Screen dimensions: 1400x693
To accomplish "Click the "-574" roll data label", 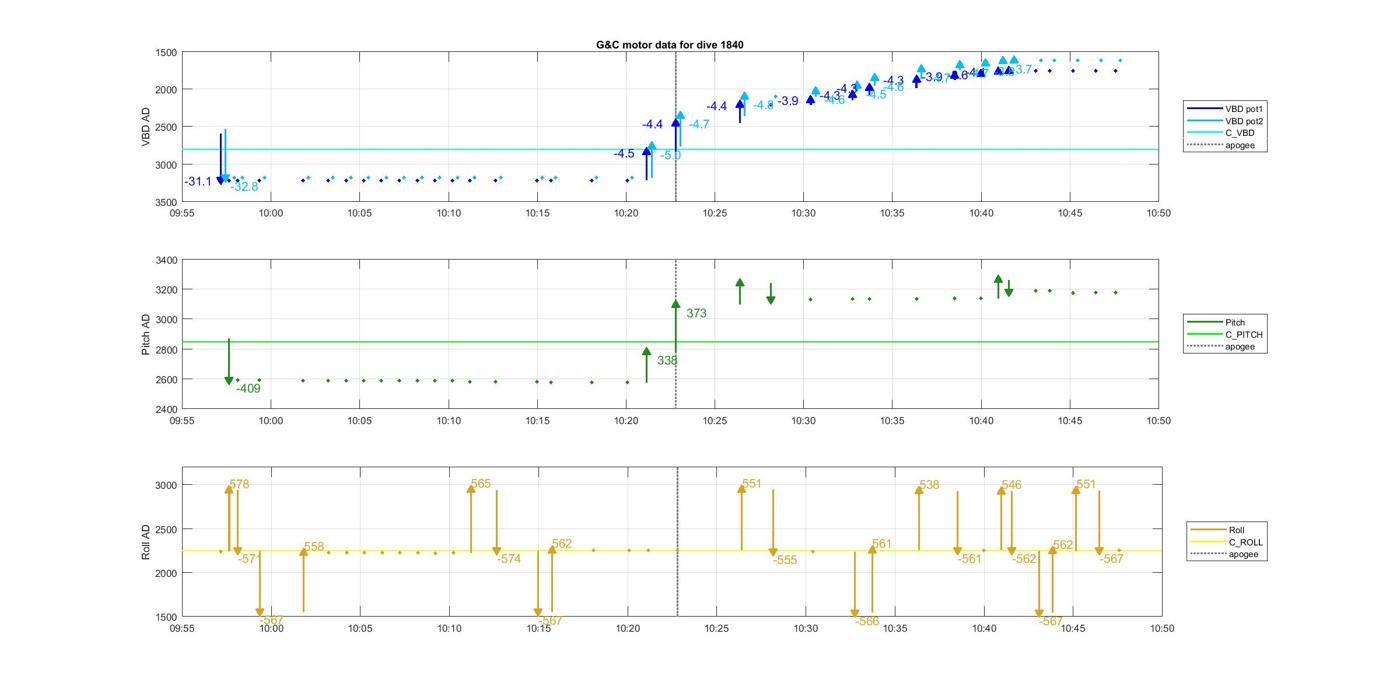I will click(509, 559).
